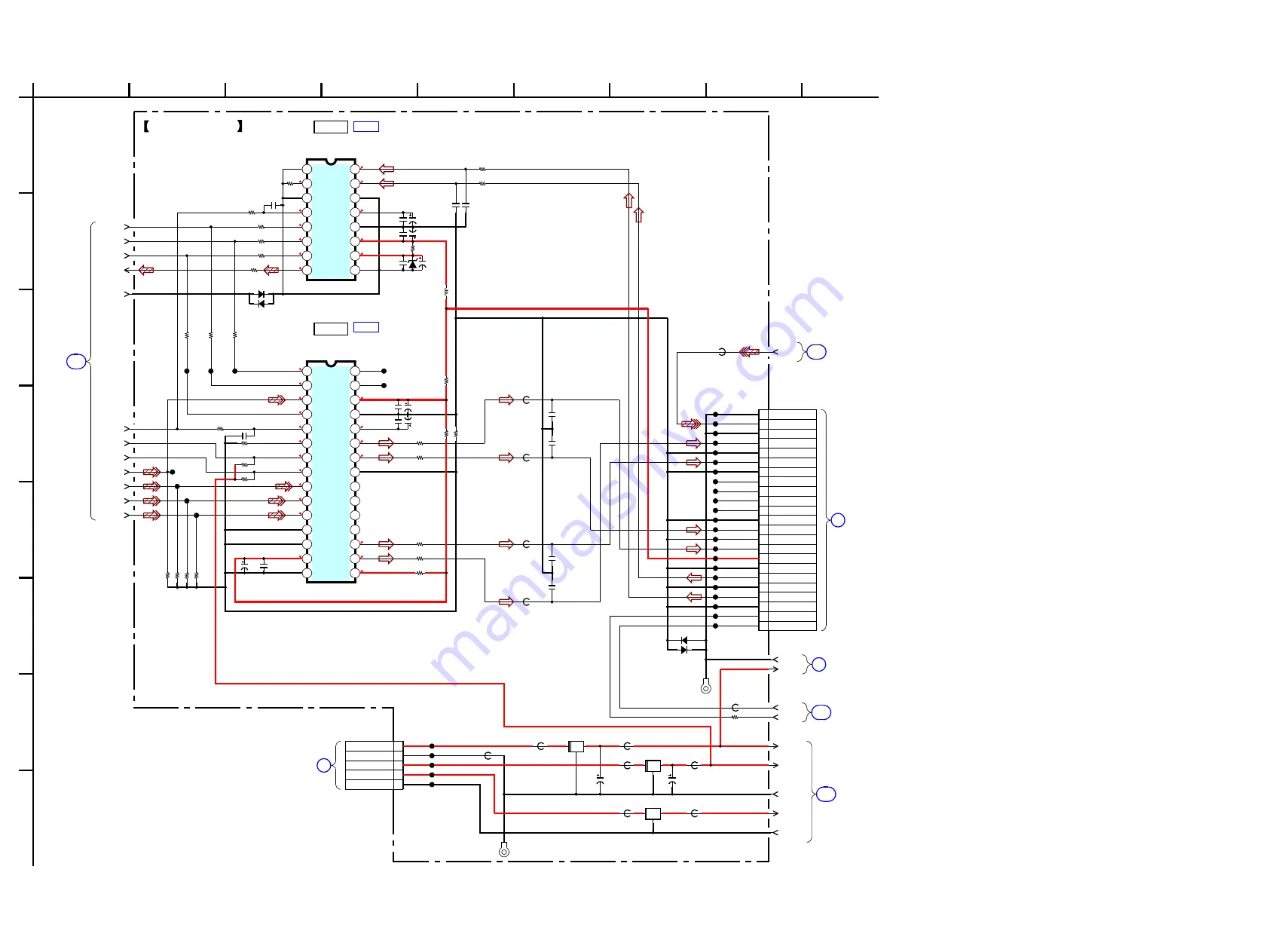Screen dimensions: 1266x952
Task: Select the diode pair below the upper IC
Action: tap(261, 299)
